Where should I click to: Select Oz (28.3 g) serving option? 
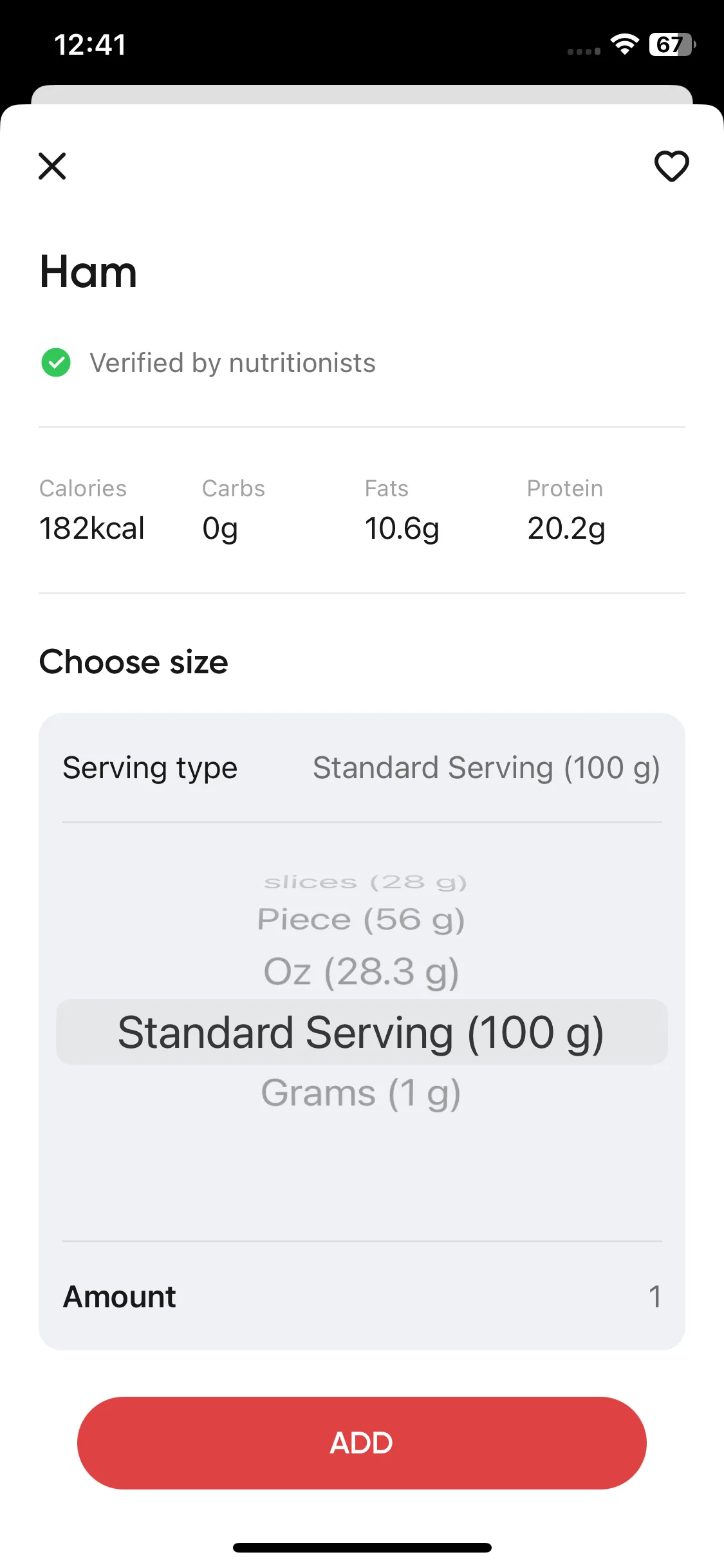click(x=361, y=971)
